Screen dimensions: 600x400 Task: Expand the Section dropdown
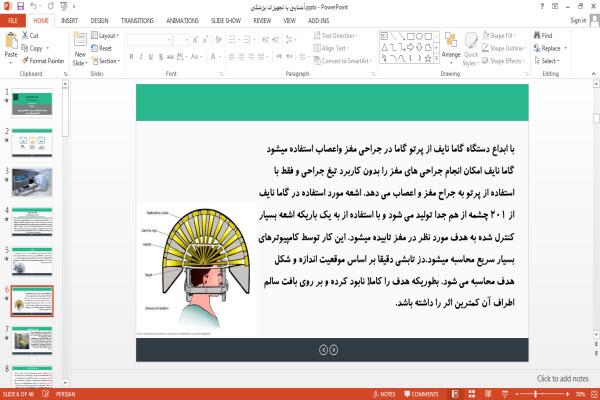pos(106,61)
